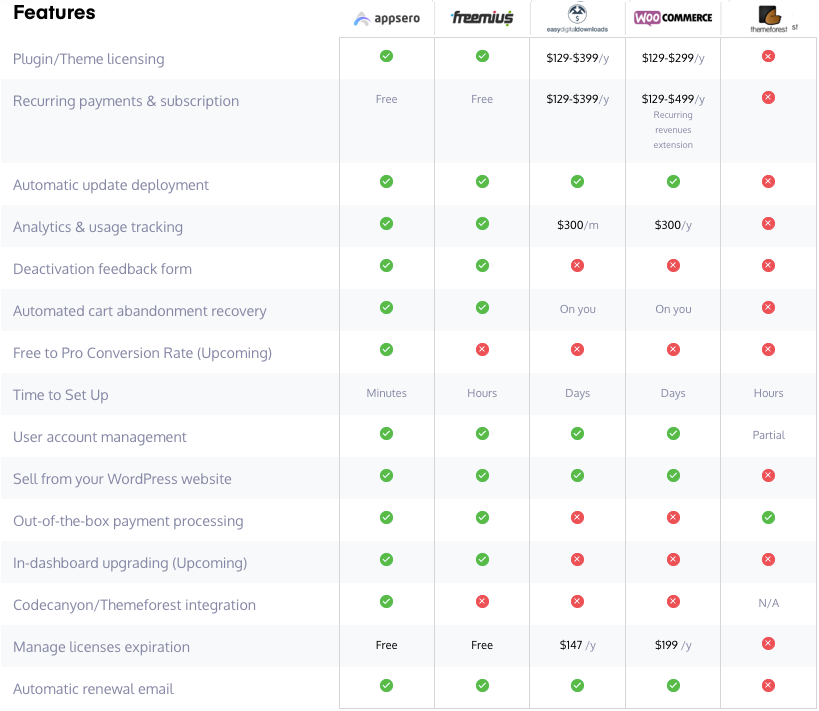Click Sell from your WordPress website label
The width and height of the screenshot is (819, 711).
pos(122,479)
